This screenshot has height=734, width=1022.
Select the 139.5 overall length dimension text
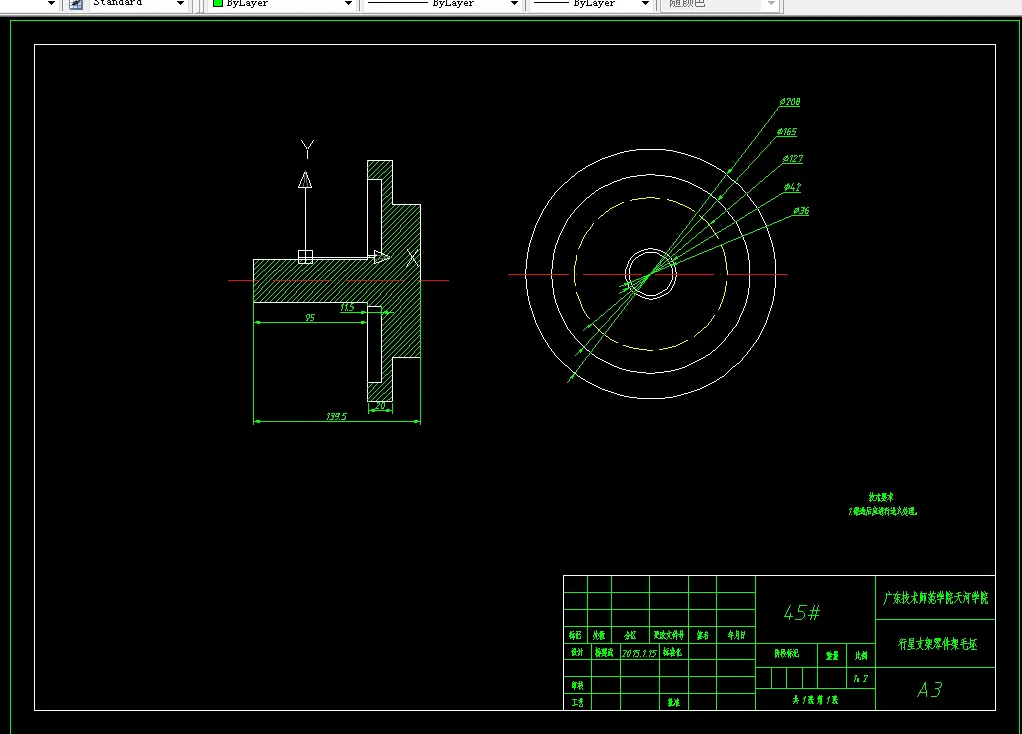click(336, 416)
